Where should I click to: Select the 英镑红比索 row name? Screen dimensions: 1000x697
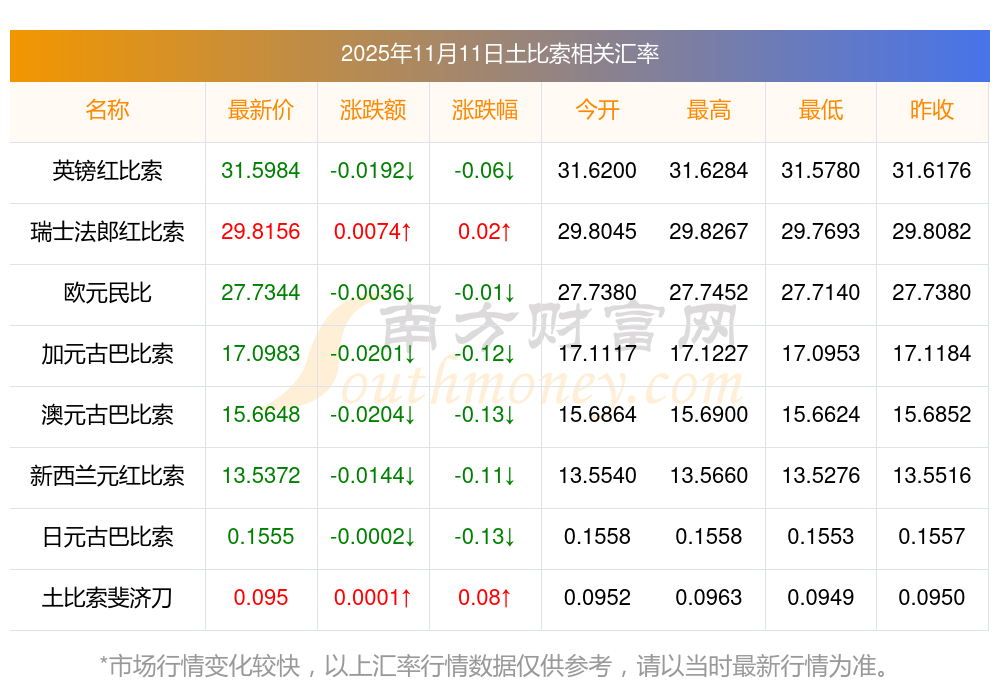(107, 171)
